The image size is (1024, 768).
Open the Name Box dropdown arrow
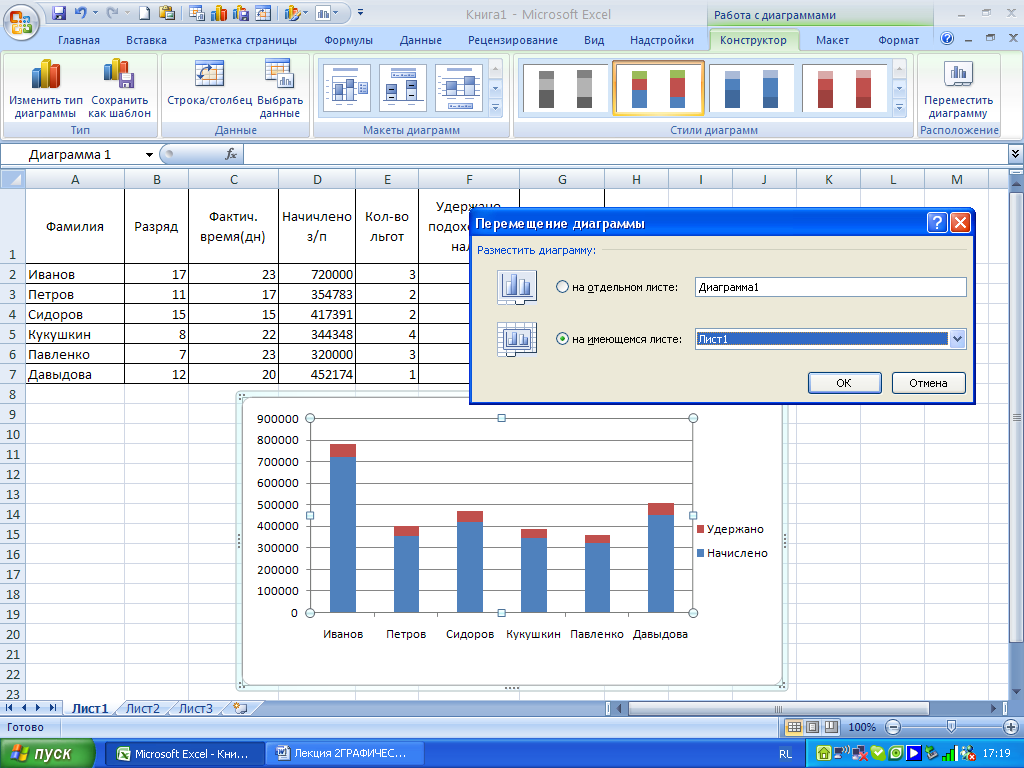pyautogui.click(x=150, y=155)
